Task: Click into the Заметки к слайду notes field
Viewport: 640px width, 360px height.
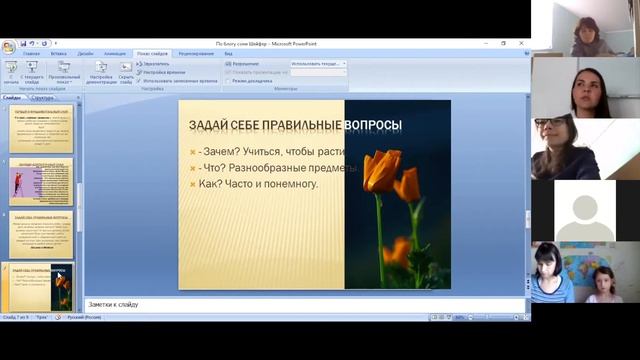Action: pos(304,305)
